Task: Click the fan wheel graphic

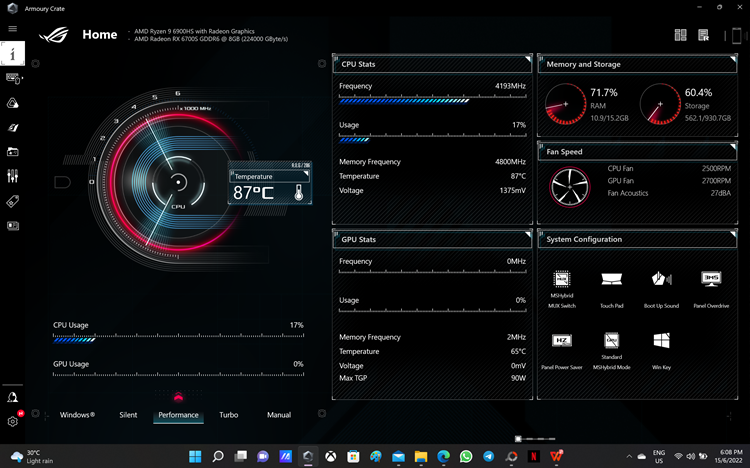Action: point(569,187)
